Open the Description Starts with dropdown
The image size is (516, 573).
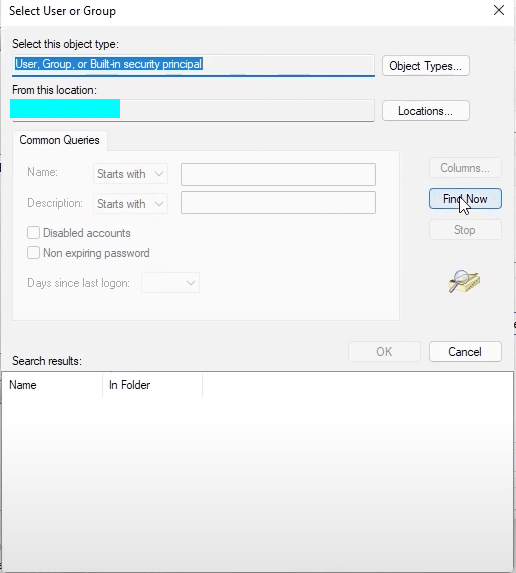130,204
